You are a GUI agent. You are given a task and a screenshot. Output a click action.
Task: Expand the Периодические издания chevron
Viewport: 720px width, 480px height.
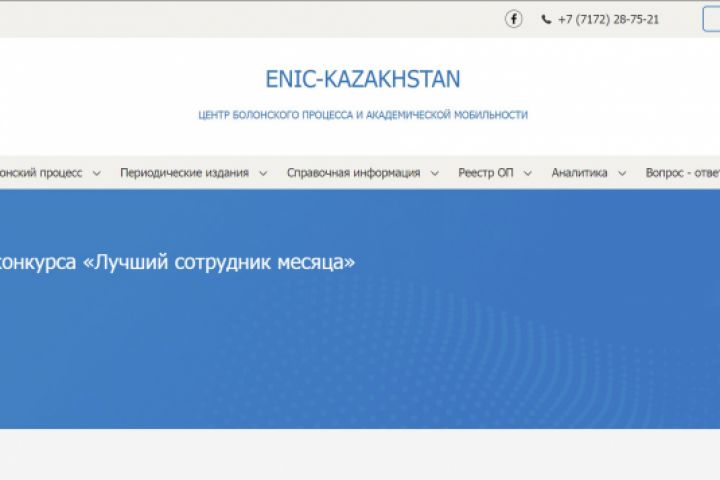[263, 174]
